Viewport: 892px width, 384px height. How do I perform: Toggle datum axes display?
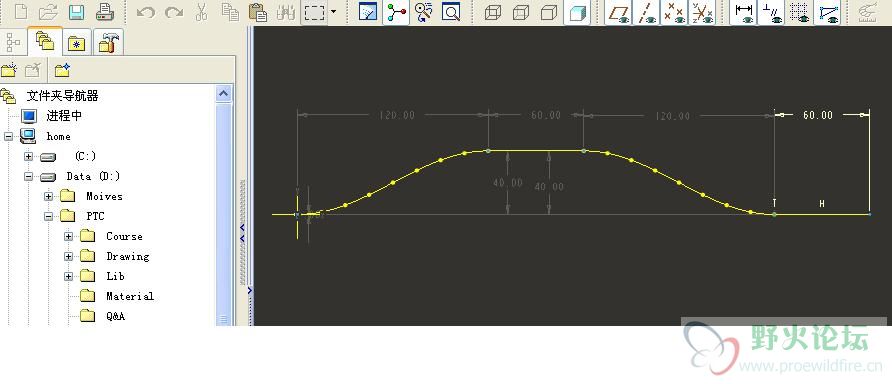[646, 12]
